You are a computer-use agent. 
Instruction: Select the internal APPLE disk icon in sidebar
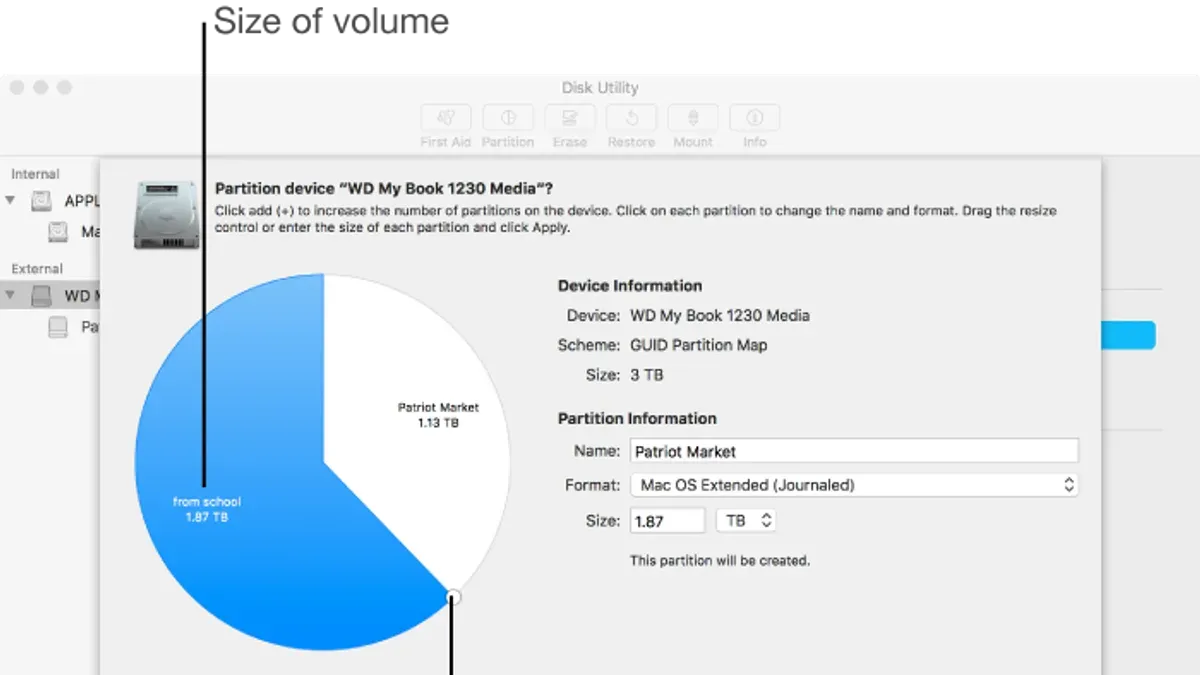tap(41, 201)
